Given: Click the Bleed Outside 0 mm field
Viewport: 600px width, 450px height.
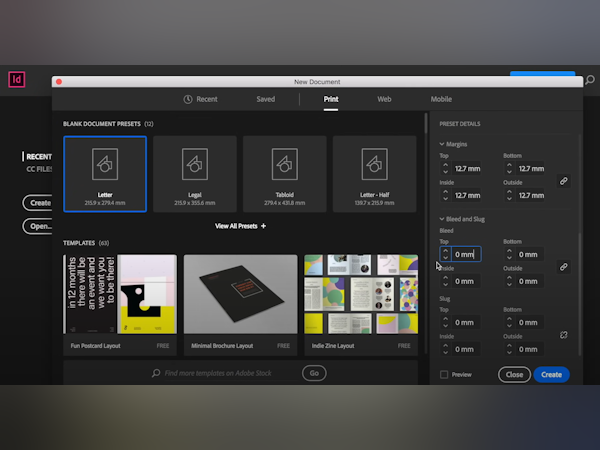Looking at the screenshot, I should tap(530, 281).
